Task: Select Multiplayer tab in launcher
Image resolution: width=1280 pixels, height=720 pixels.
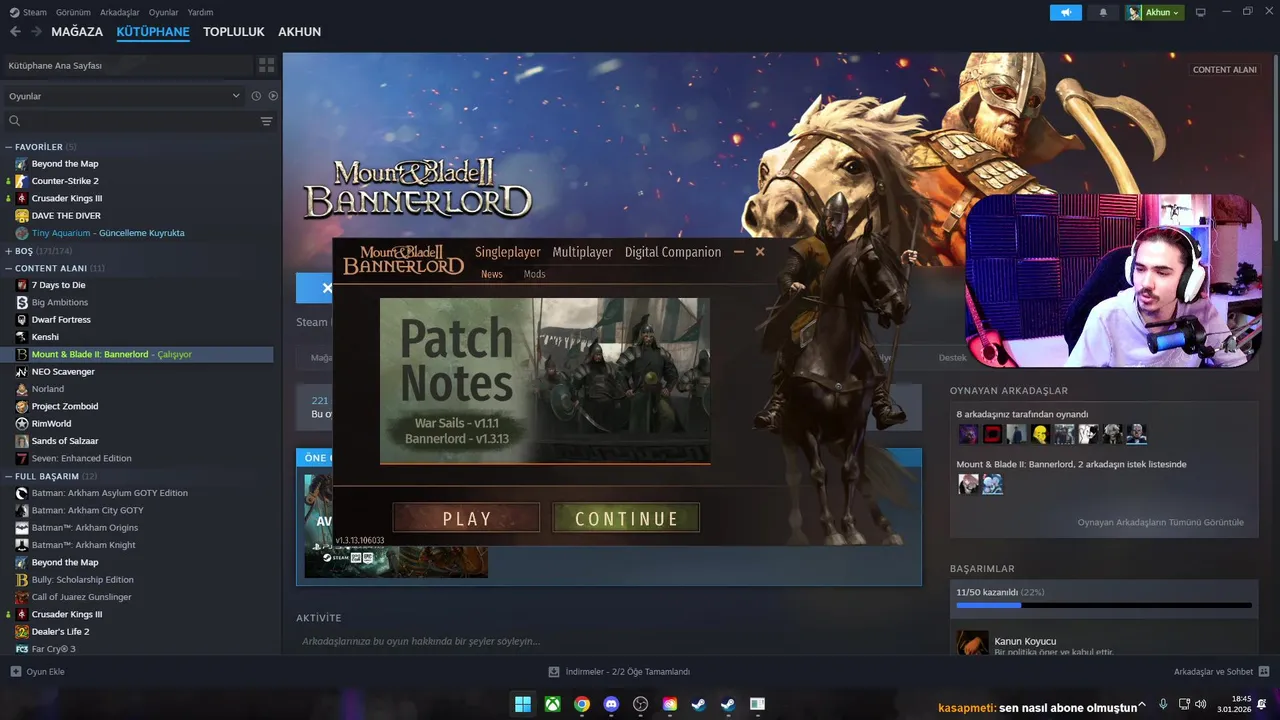Action: pos(582,252)
